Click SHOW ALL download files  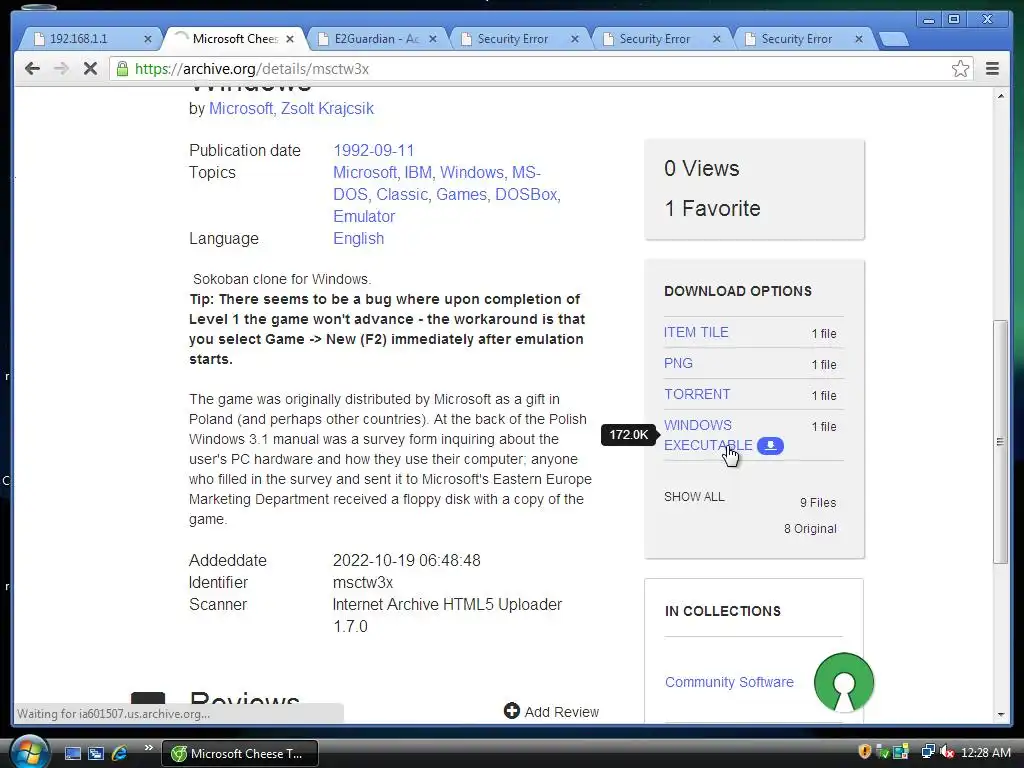pos(694,497)
